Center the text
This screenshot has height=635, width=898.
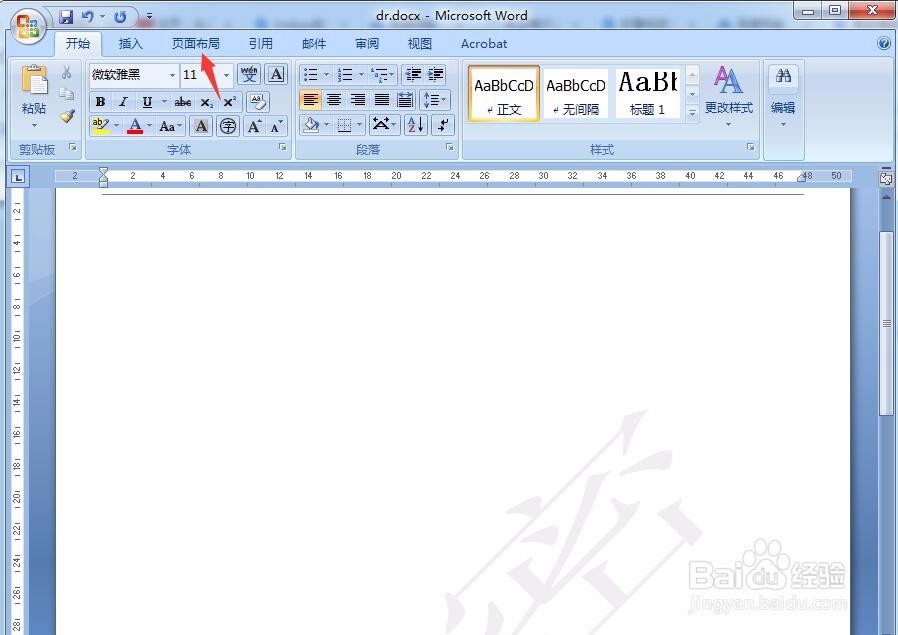point(334,100)
